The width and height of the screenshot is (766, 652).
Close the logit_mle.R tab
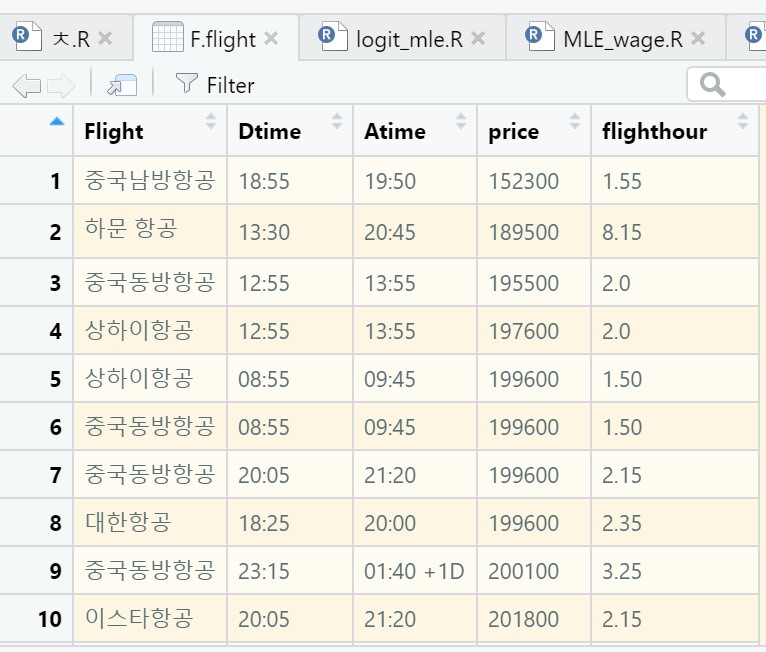(478, 38)
